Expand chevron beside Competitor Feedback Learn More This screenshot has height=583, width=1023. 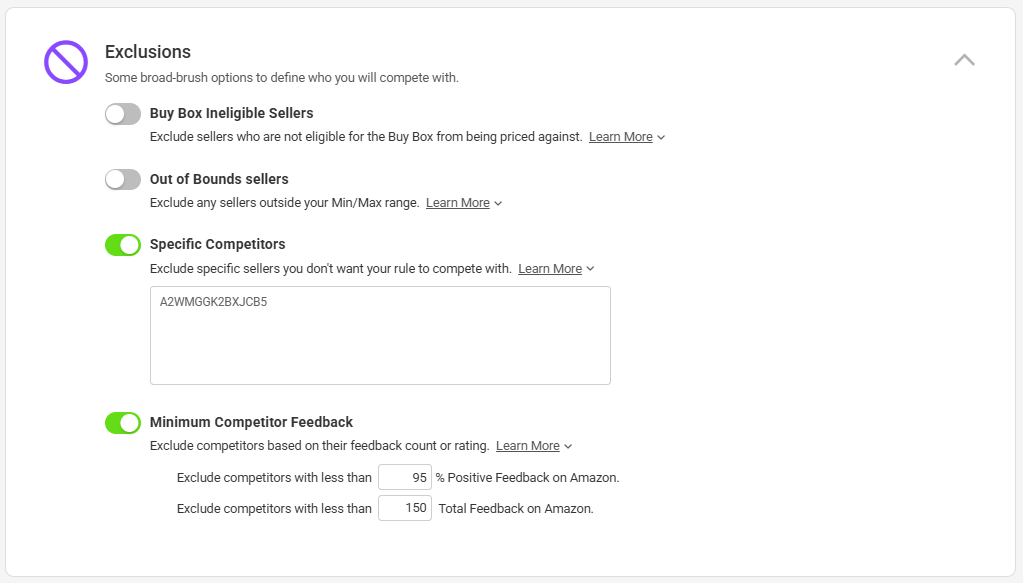[569, 447]
